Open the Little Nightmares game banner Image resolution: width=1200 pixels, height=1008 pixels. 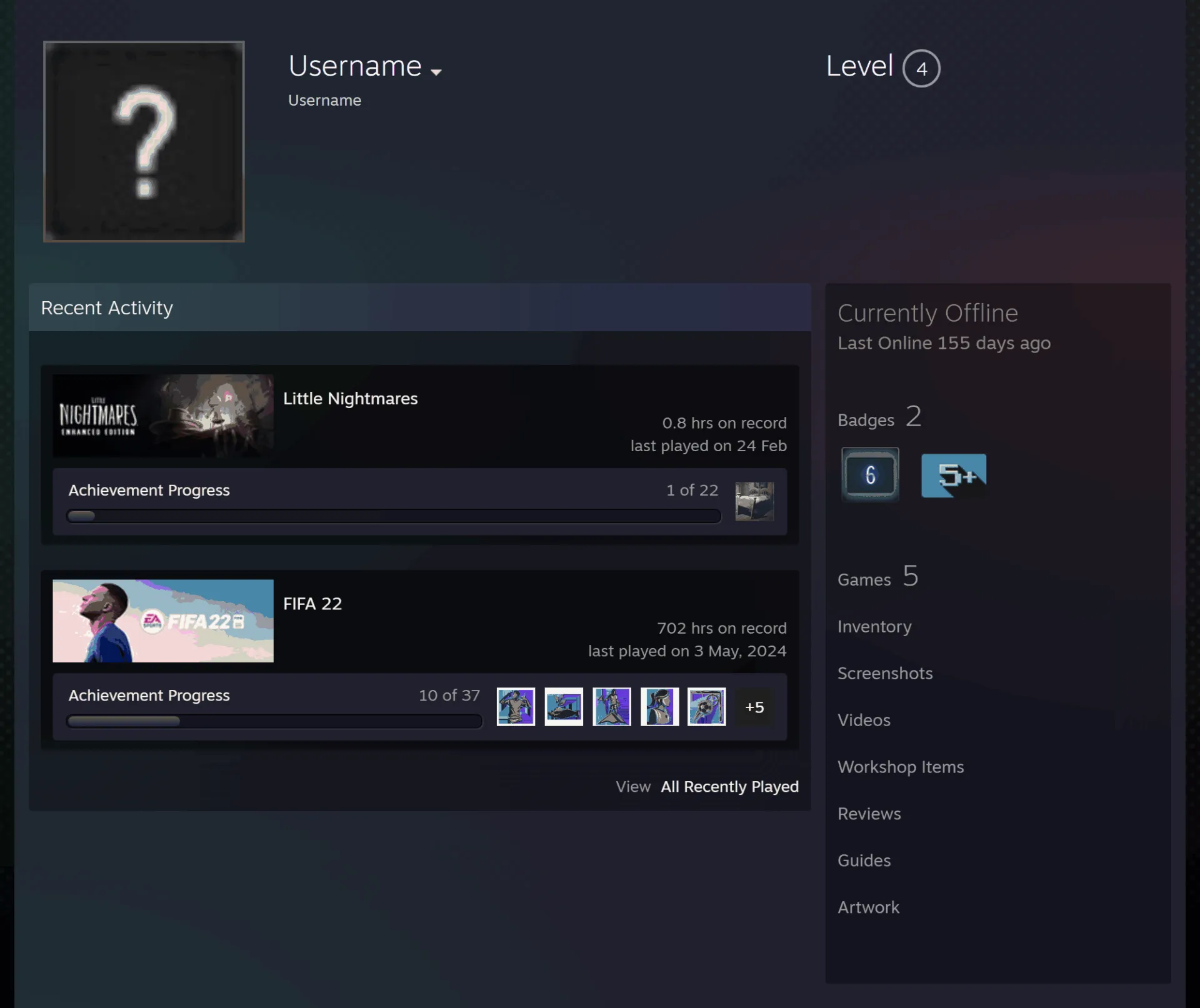click(x=163, y=416)
